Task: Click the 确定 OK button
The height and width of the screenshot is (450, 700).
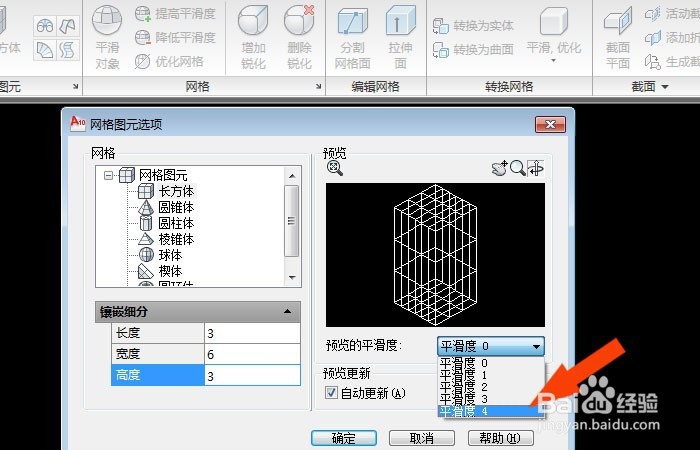Action: pos(344,438)
